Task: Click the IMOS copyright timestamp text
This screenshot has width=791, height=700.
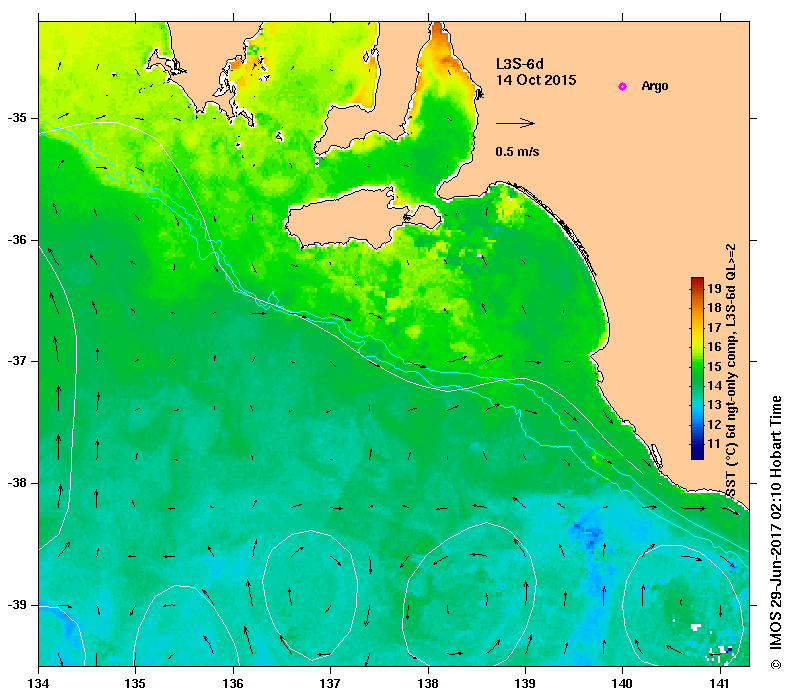Action: (775, 533)
